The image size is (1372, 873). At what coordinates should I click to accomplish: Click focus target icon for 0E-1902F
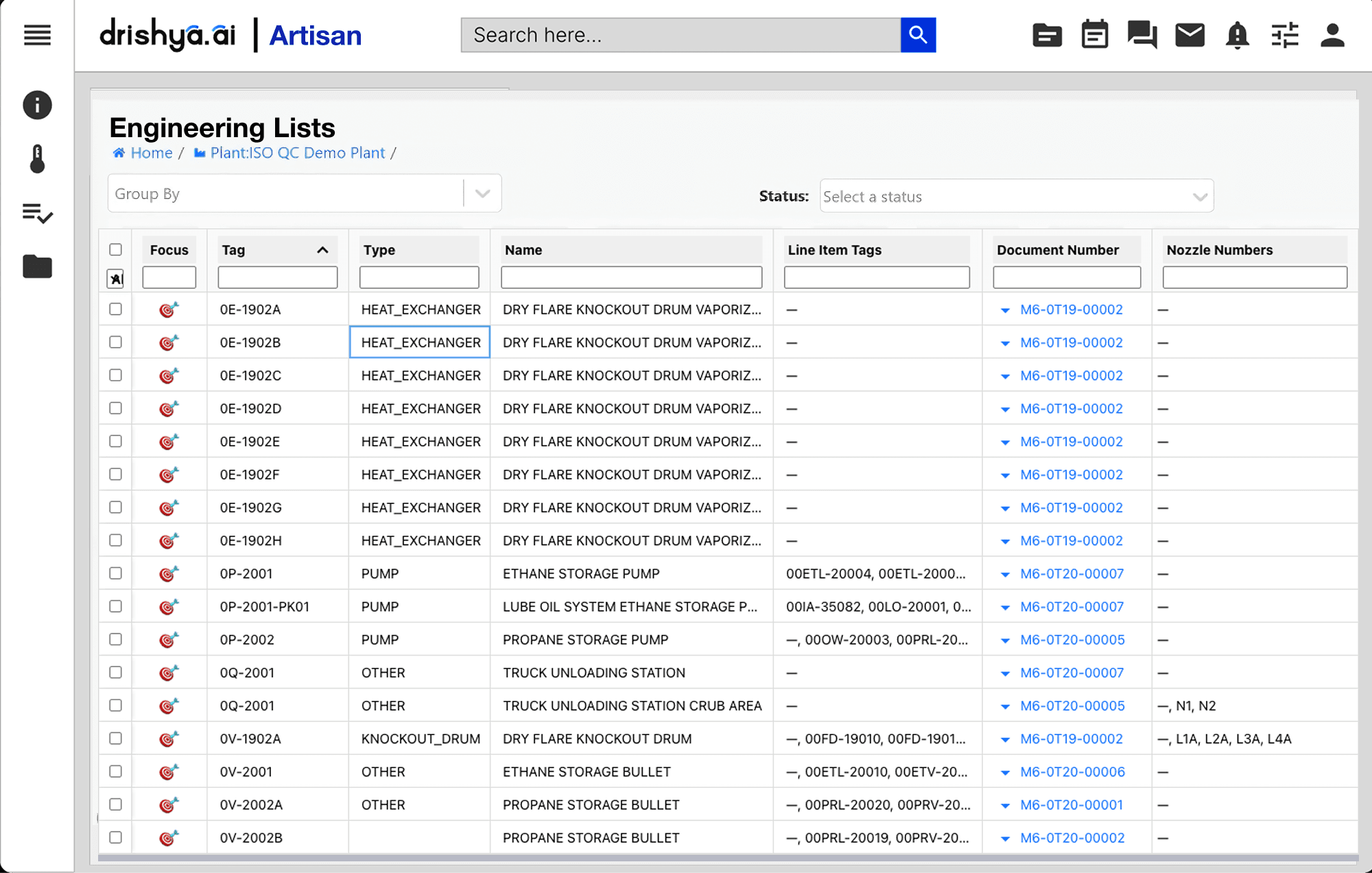click(x=169, y=474)
